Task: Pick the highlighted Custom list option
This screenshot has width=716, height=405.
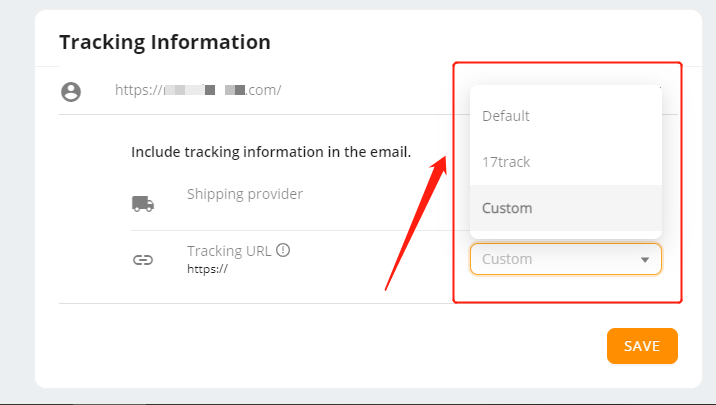Action: point(566,208)
